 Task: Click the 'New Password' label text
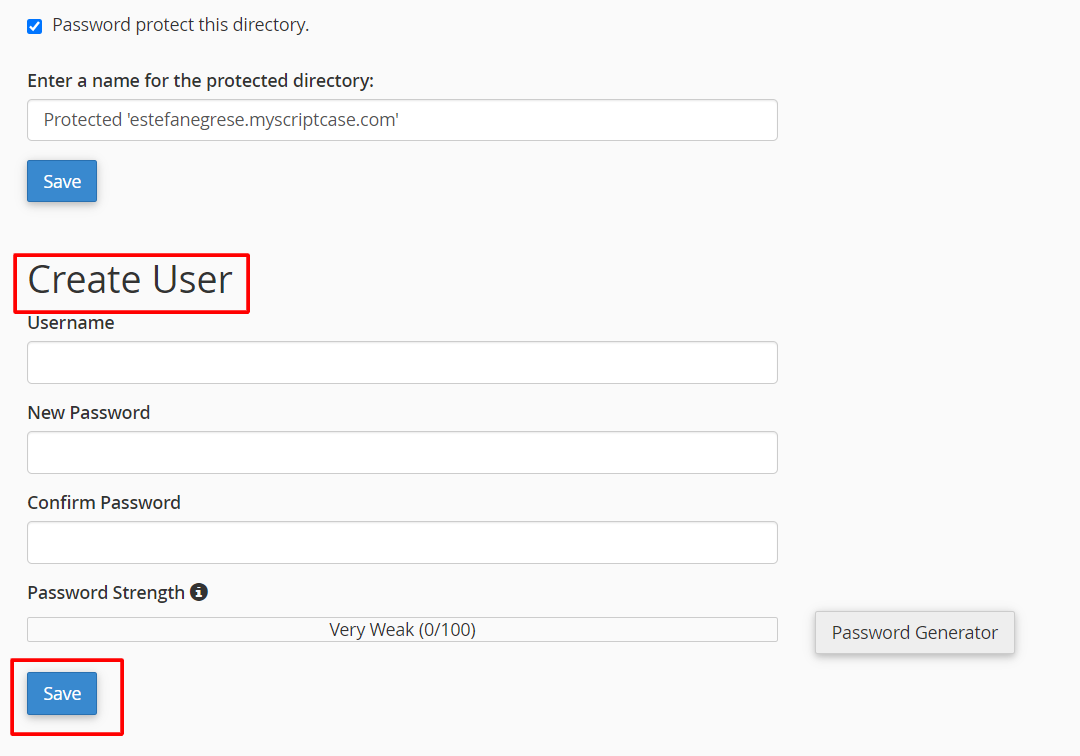pos(89,413)
